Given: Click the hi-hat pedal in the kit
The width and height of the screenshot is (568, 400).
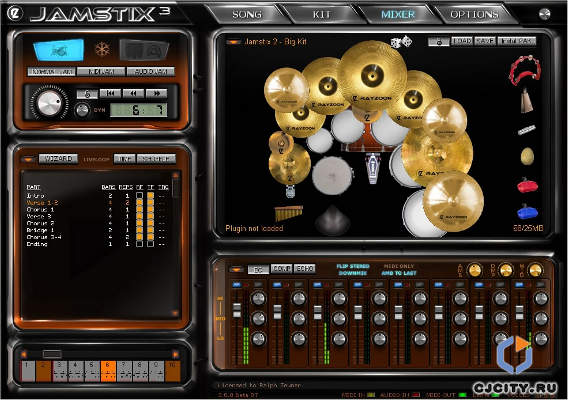Looking at the screenshot, I should coord(290,191).
